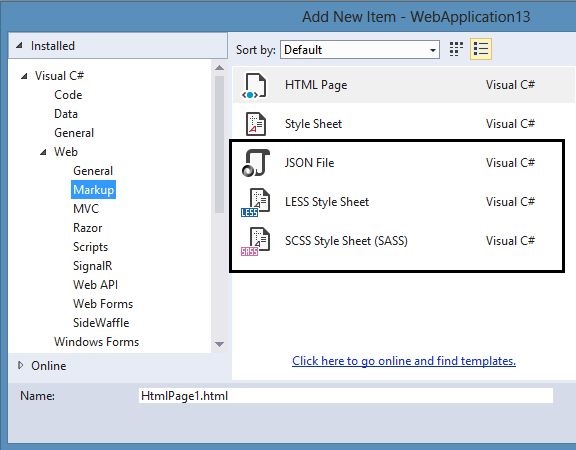The image size is (576, 450).
Task: Click the tree scrollbar up arrow
Action: (x=219, y=68)
